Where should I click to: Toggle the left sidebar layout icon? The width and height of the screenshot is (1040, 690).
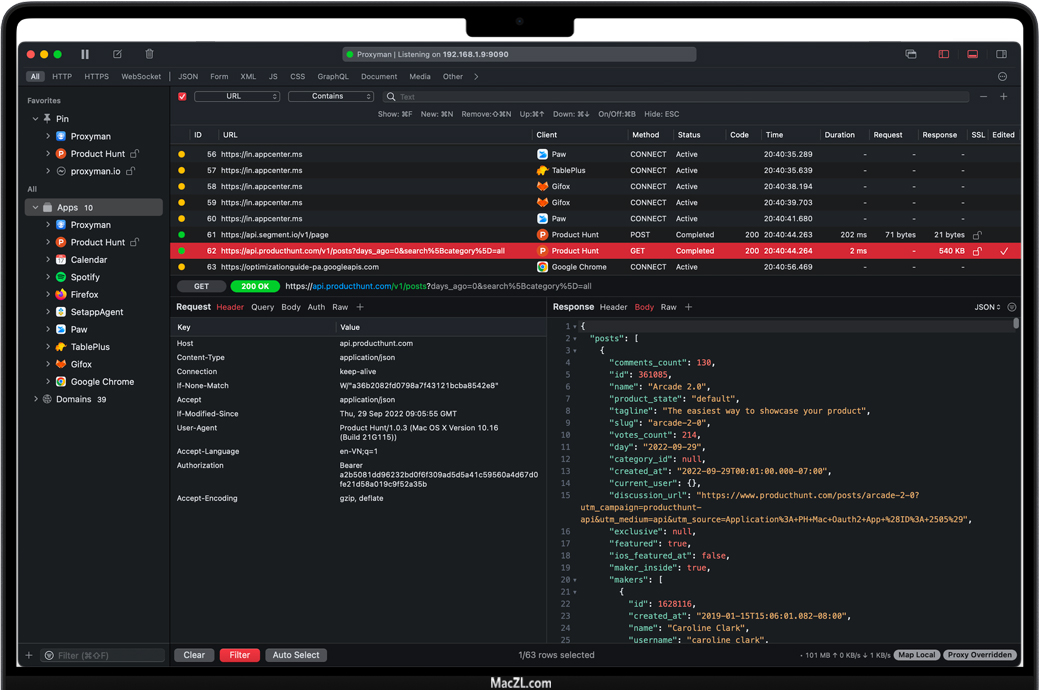(943, 54)
